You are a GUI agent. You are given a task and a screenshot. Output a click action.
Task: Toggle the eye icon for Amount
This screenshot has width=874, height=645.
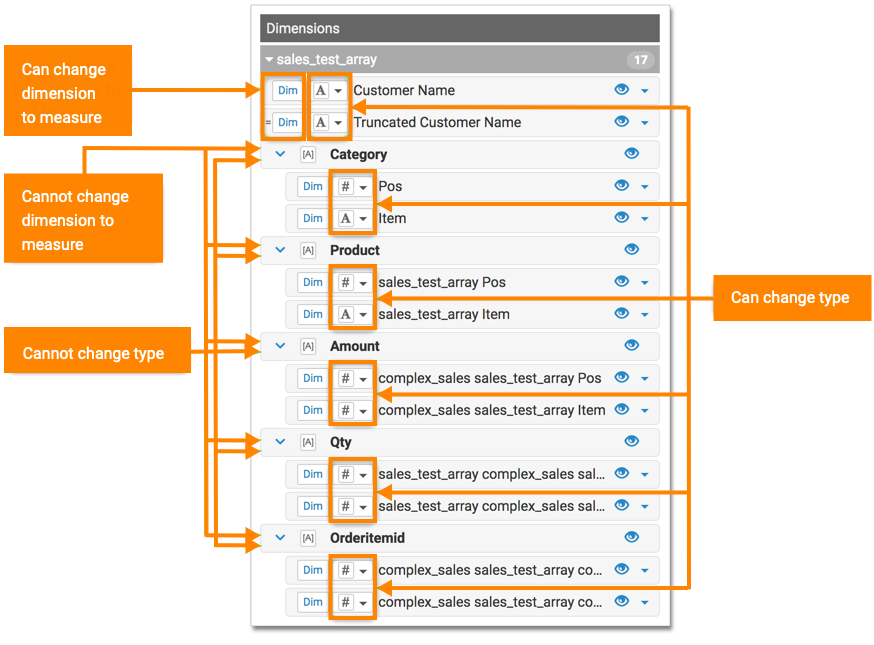tap(631, 346)
